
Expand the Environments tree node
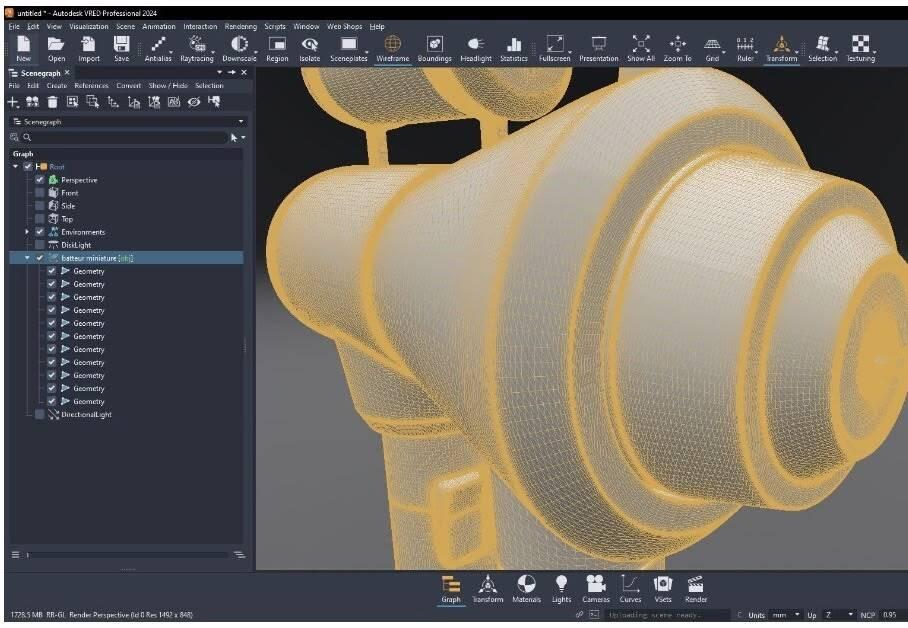coord(27,232)
